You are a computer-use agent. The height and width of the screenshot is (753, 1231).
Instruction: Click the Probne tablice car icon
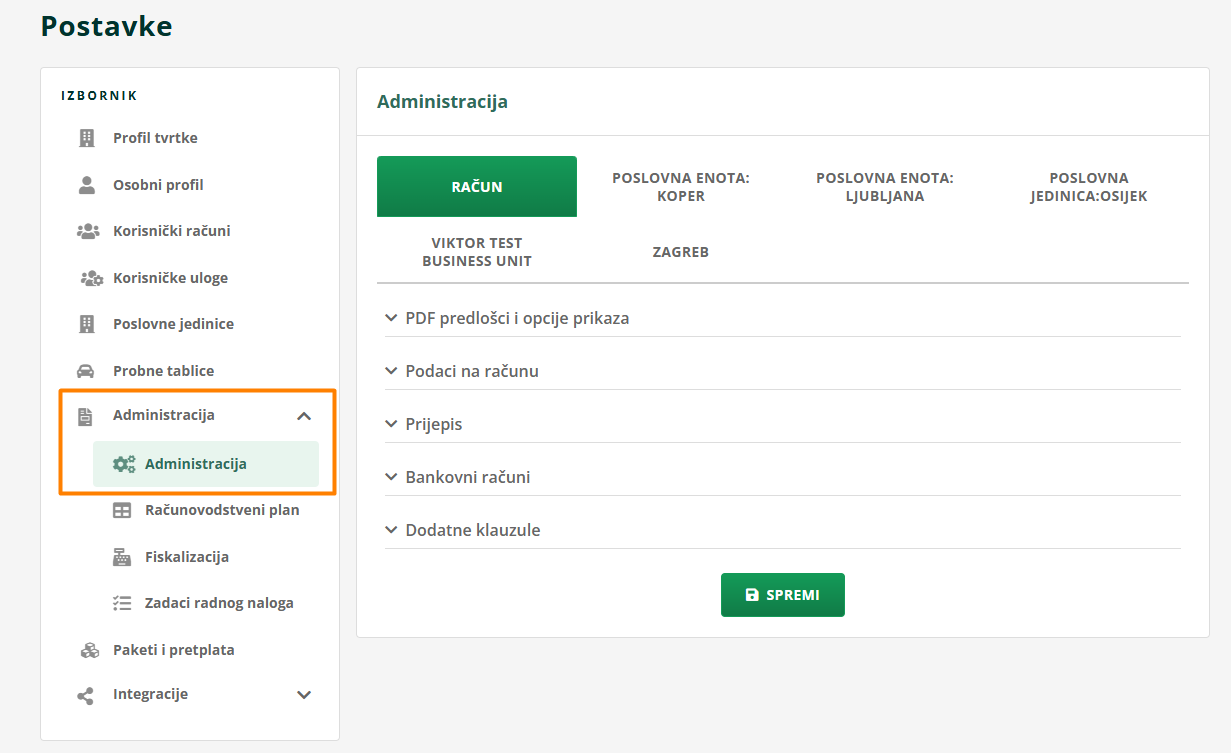pyautogui.click(x=87, y=371)
